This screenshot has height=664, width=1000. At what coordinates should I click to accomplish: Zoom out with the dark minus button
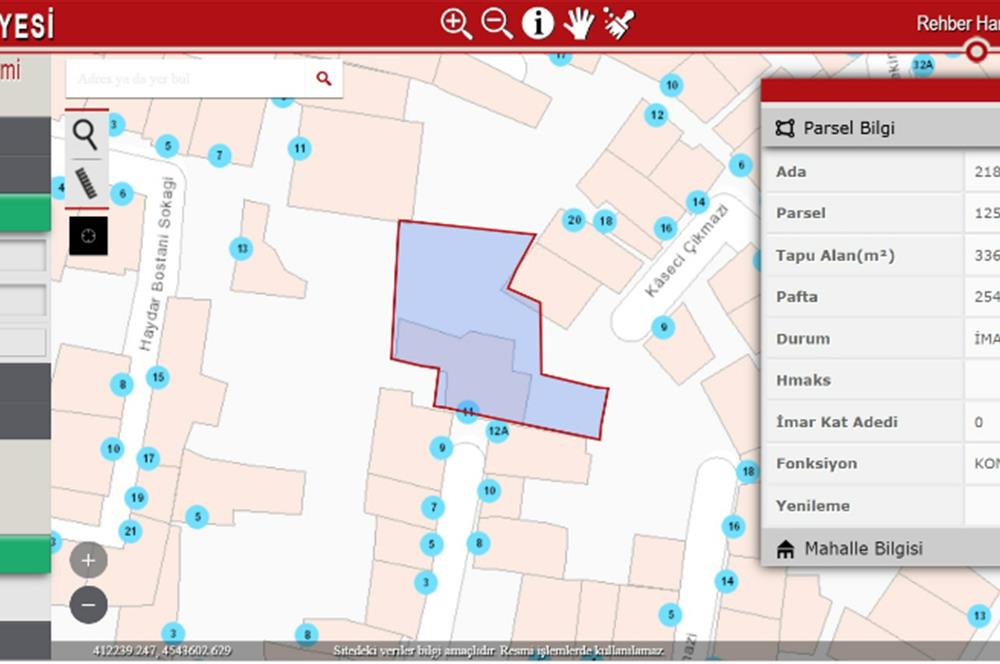pos(88,605)
